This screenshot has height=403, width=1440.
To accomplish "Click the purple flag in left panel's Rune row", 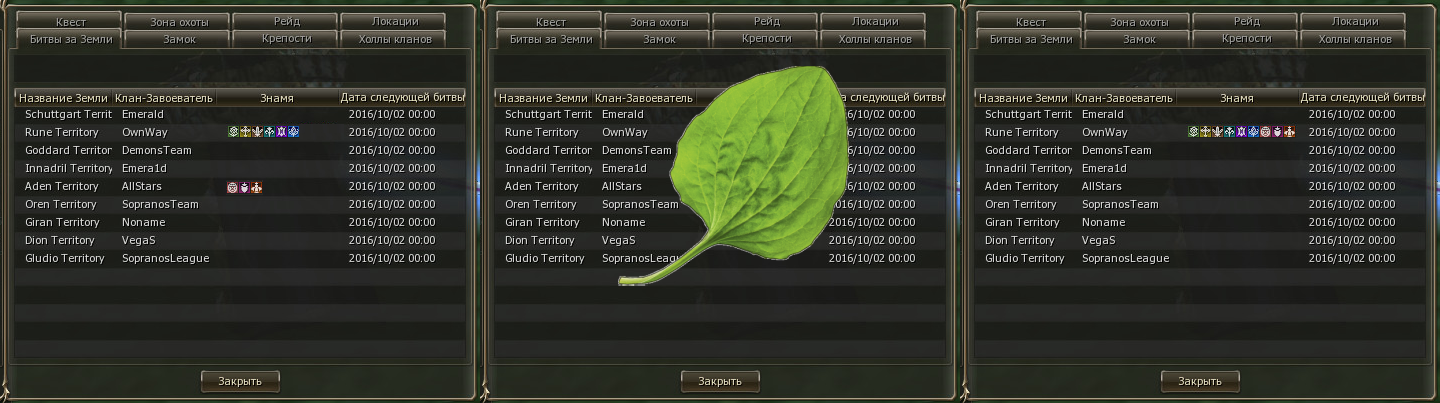I will 281,132.
